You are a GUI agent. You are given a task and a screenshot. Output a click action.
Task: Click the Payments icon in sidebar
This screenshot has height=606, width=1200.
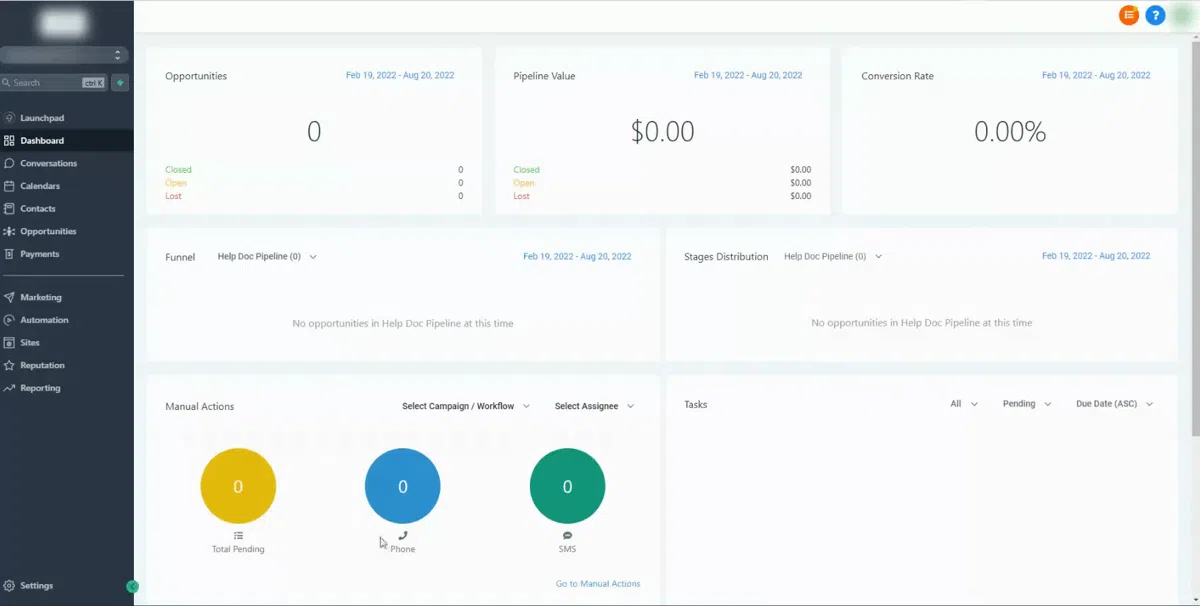(9, 254)
